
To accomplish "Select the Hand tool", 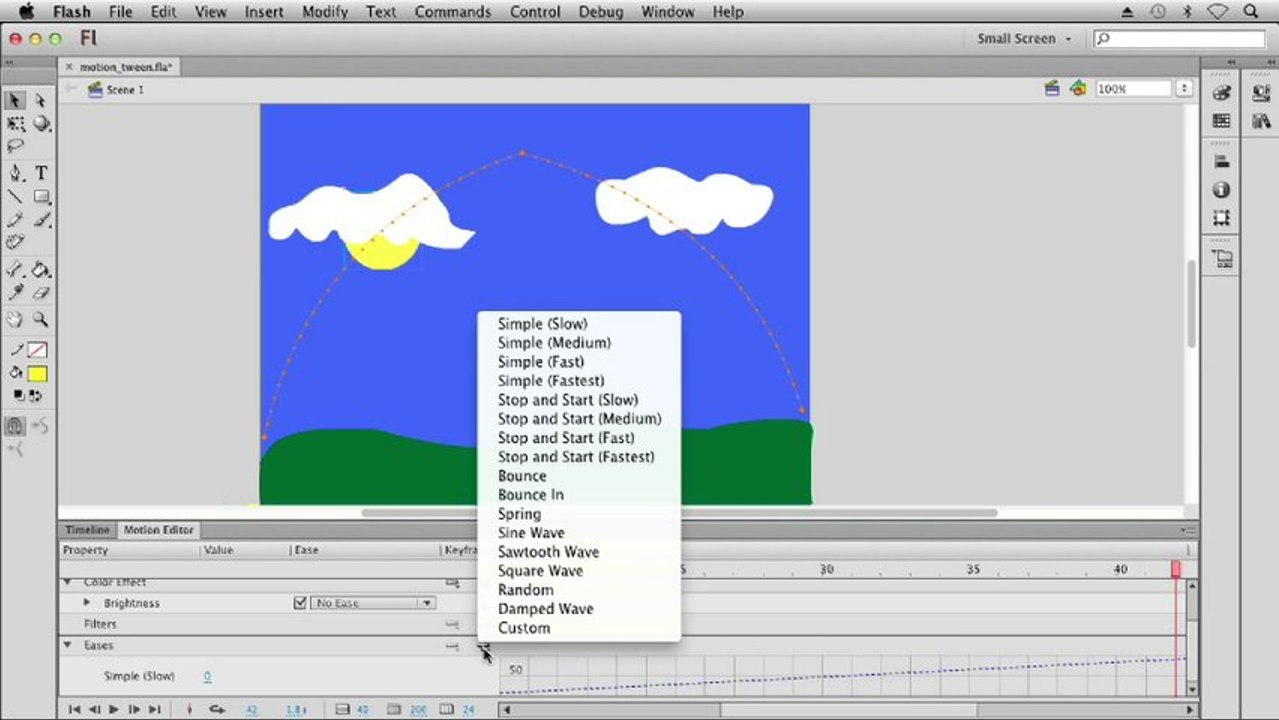I will (15, 320).
